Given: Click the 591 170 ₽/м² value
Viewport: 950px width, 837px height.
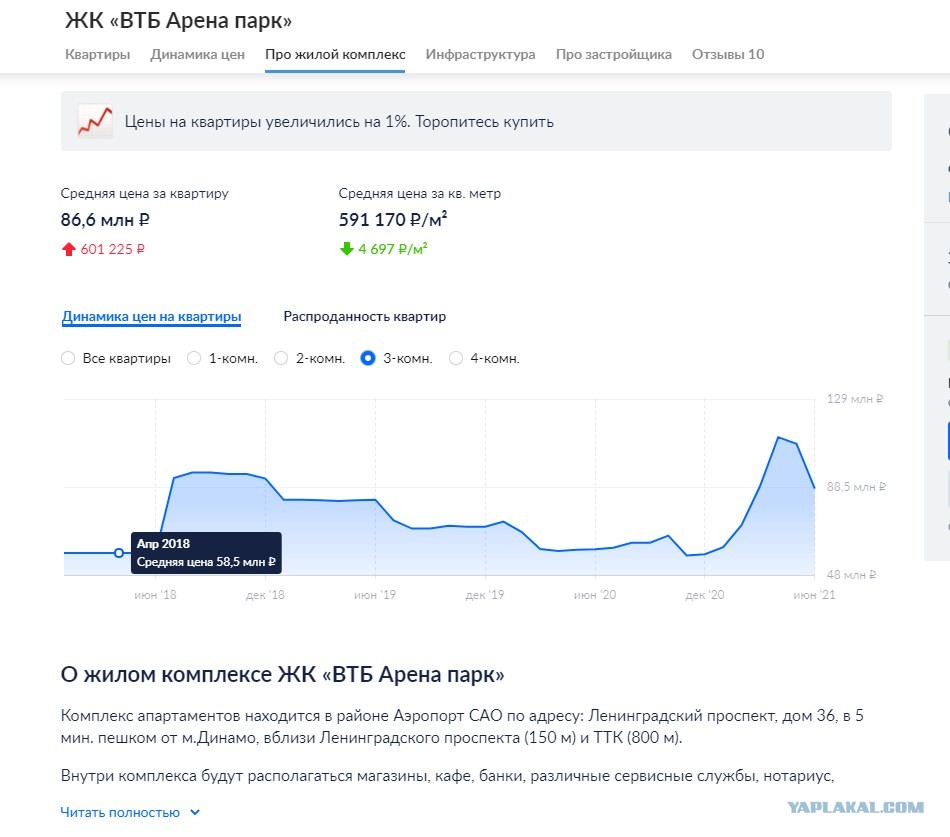Looking at the screenshot, I should coord(393,219).
